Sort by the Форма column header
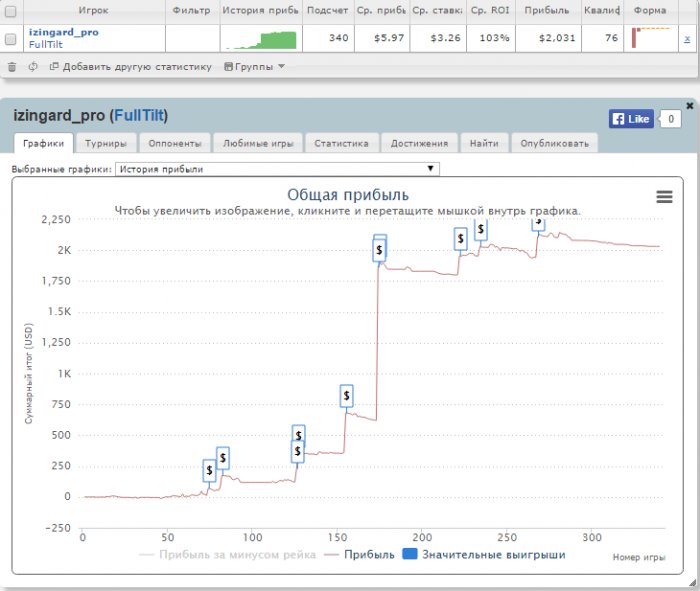This screenshot has height=591, width=700. [x=650, y=10]
